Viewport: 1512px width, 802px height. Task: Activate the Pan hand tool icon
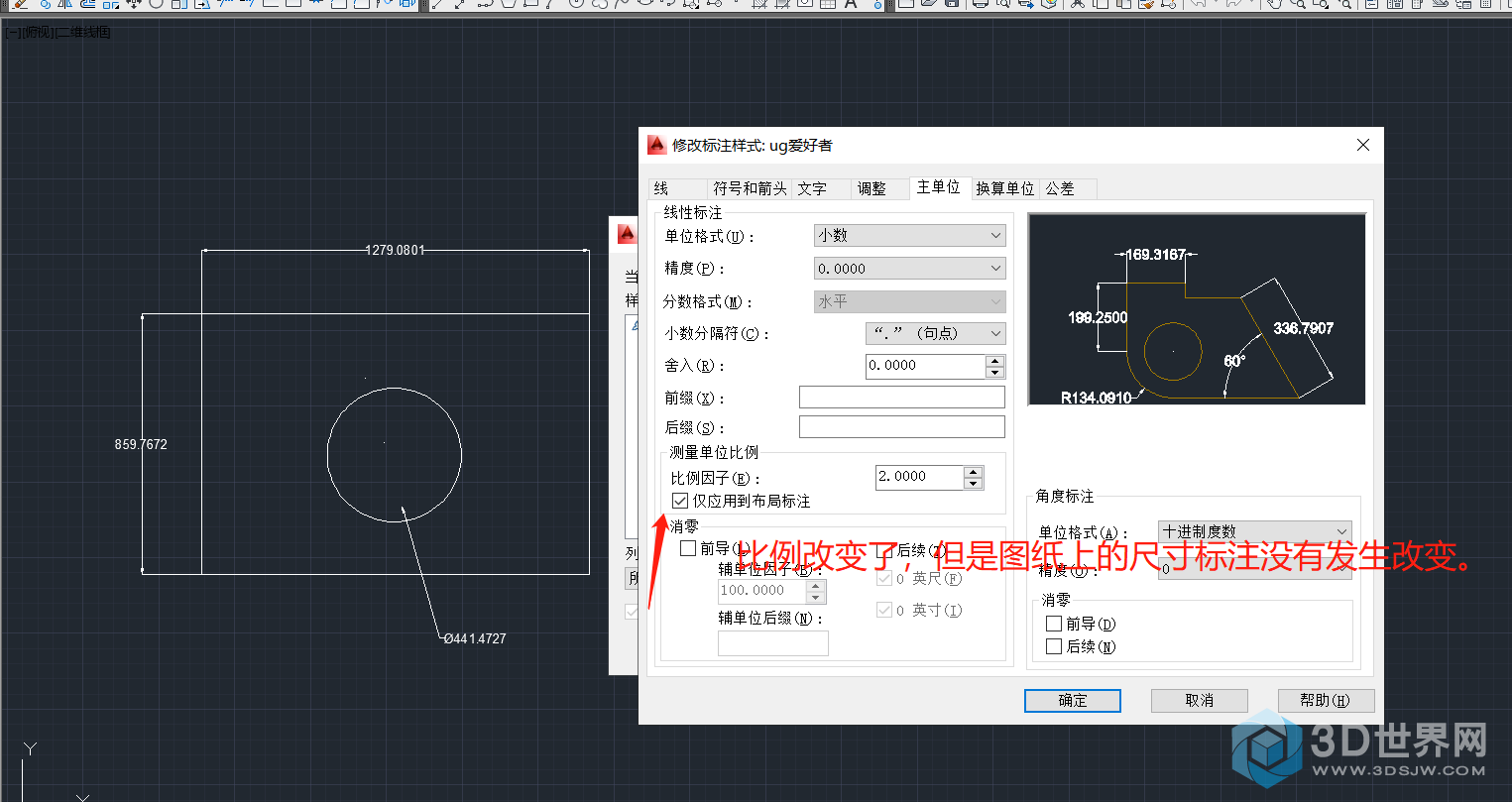tap(1275, 4)
